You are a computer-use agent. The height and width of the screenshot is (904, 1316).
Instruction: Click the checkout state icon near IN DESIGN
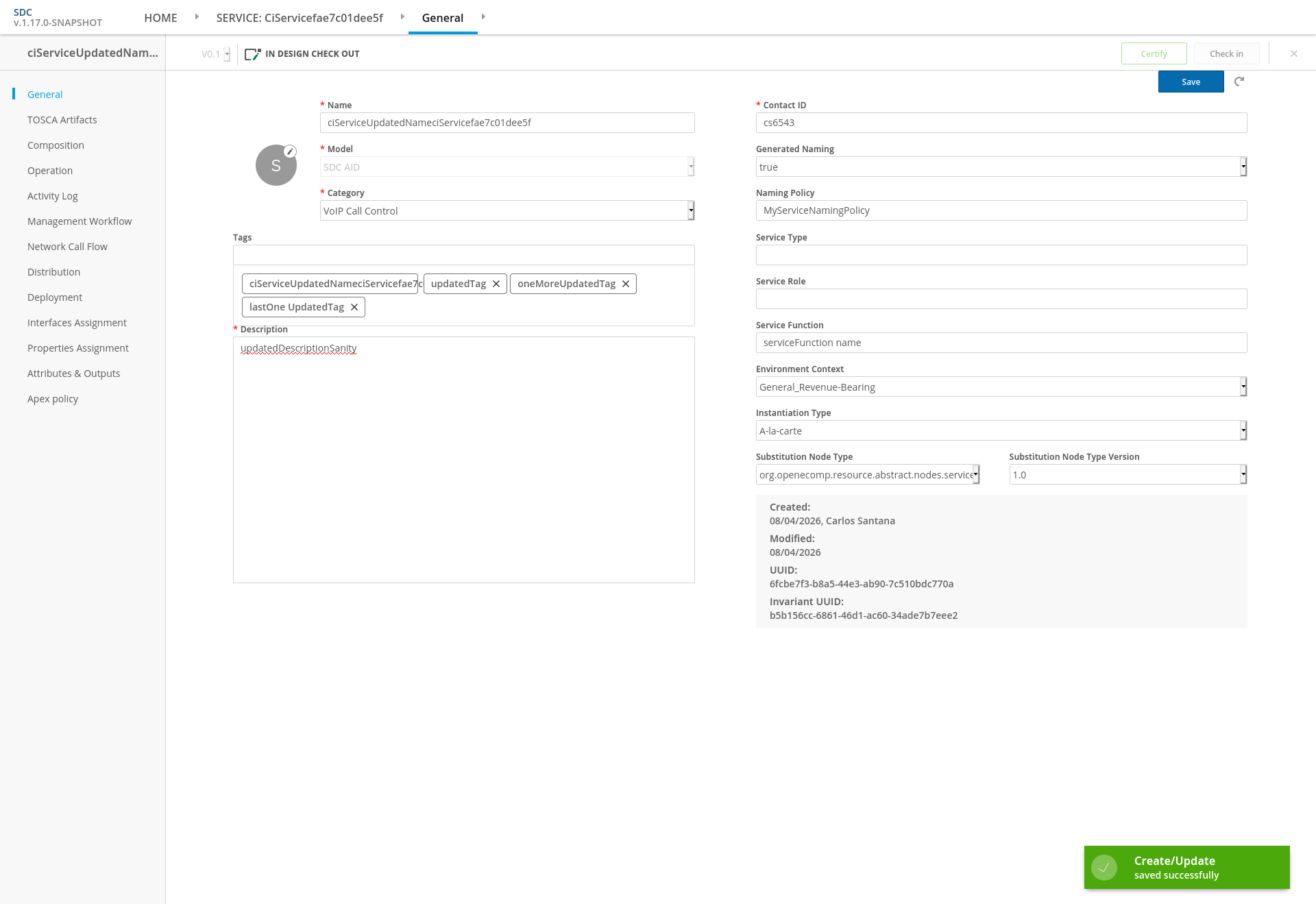point(253,54)
